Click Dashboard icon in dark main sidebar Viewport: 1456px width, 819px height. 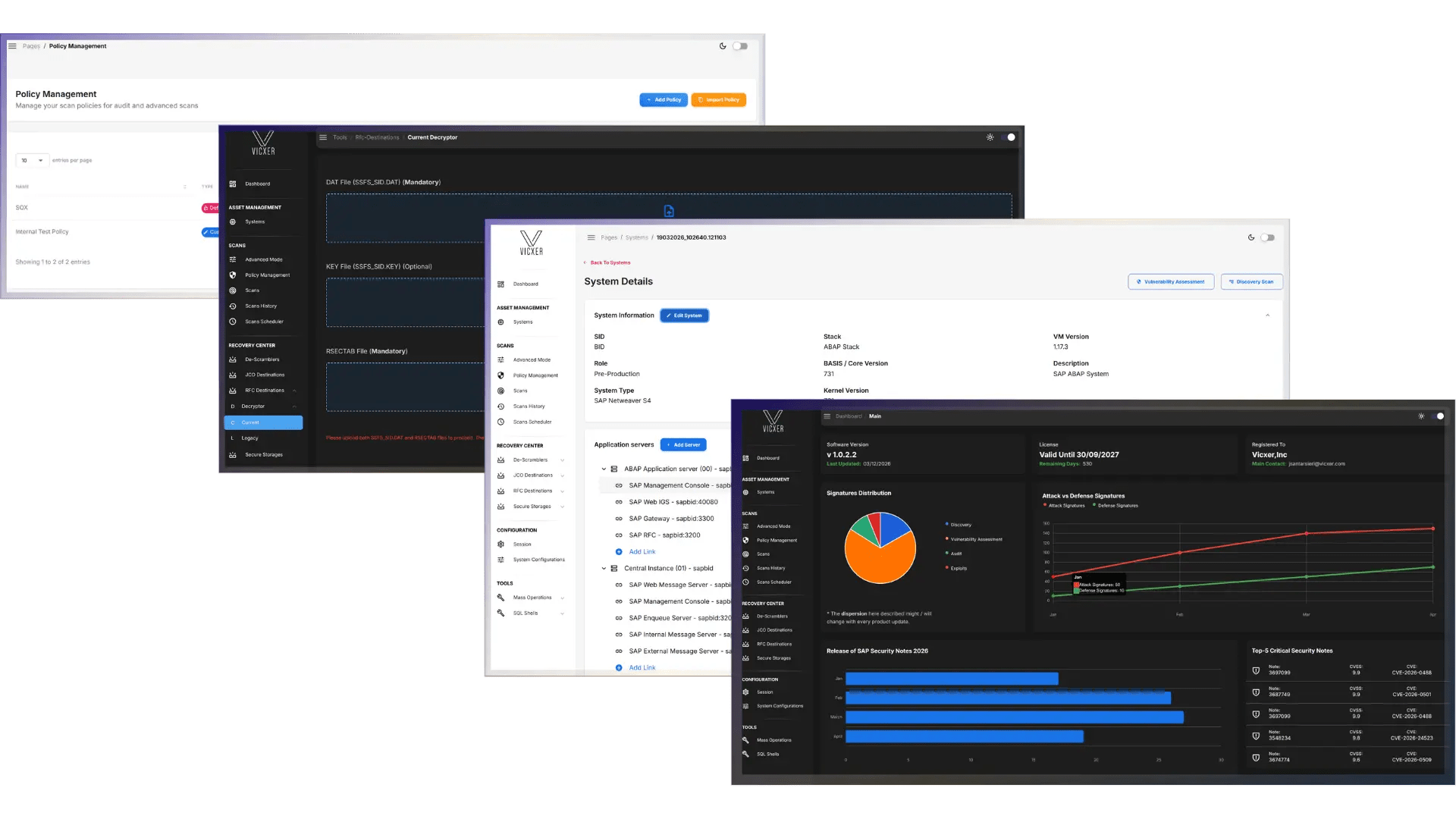745,458
